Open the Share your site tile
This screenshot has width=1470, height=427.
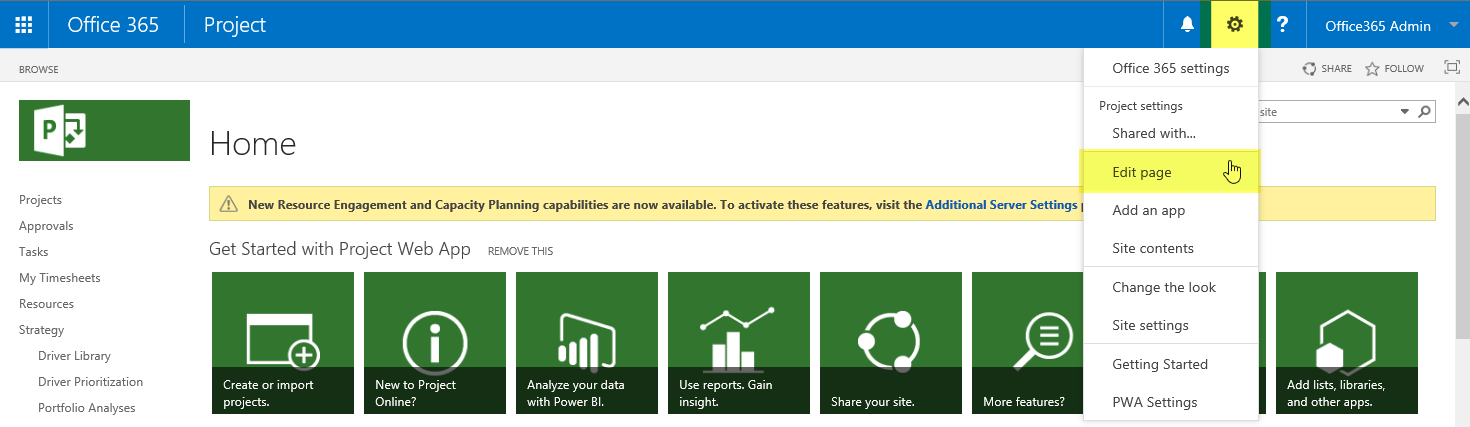click(x=891, y=343)
